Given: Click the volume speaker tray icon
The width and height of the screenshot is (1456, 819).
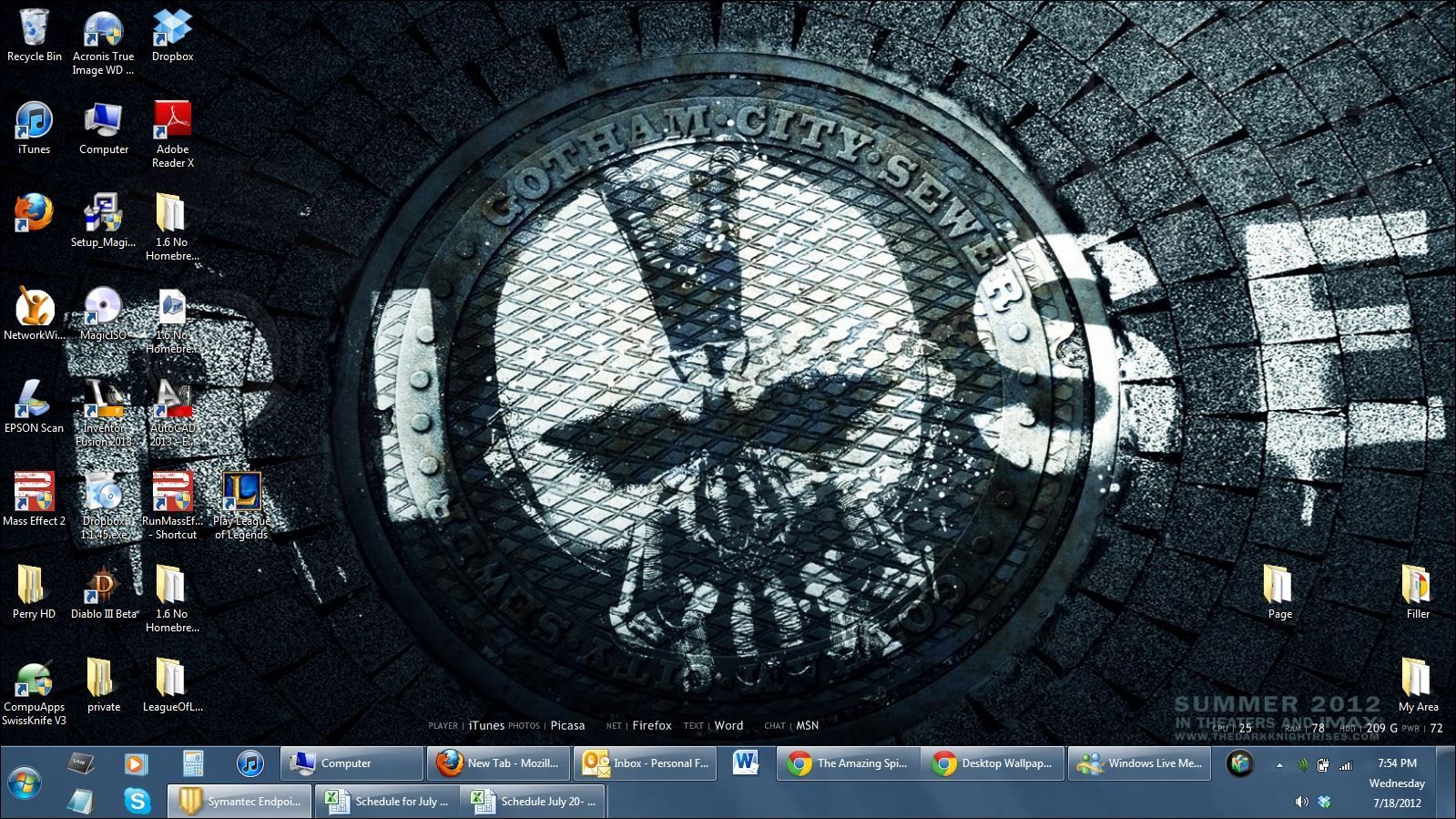Looking at the screenshot, I should pos(1301,802).
